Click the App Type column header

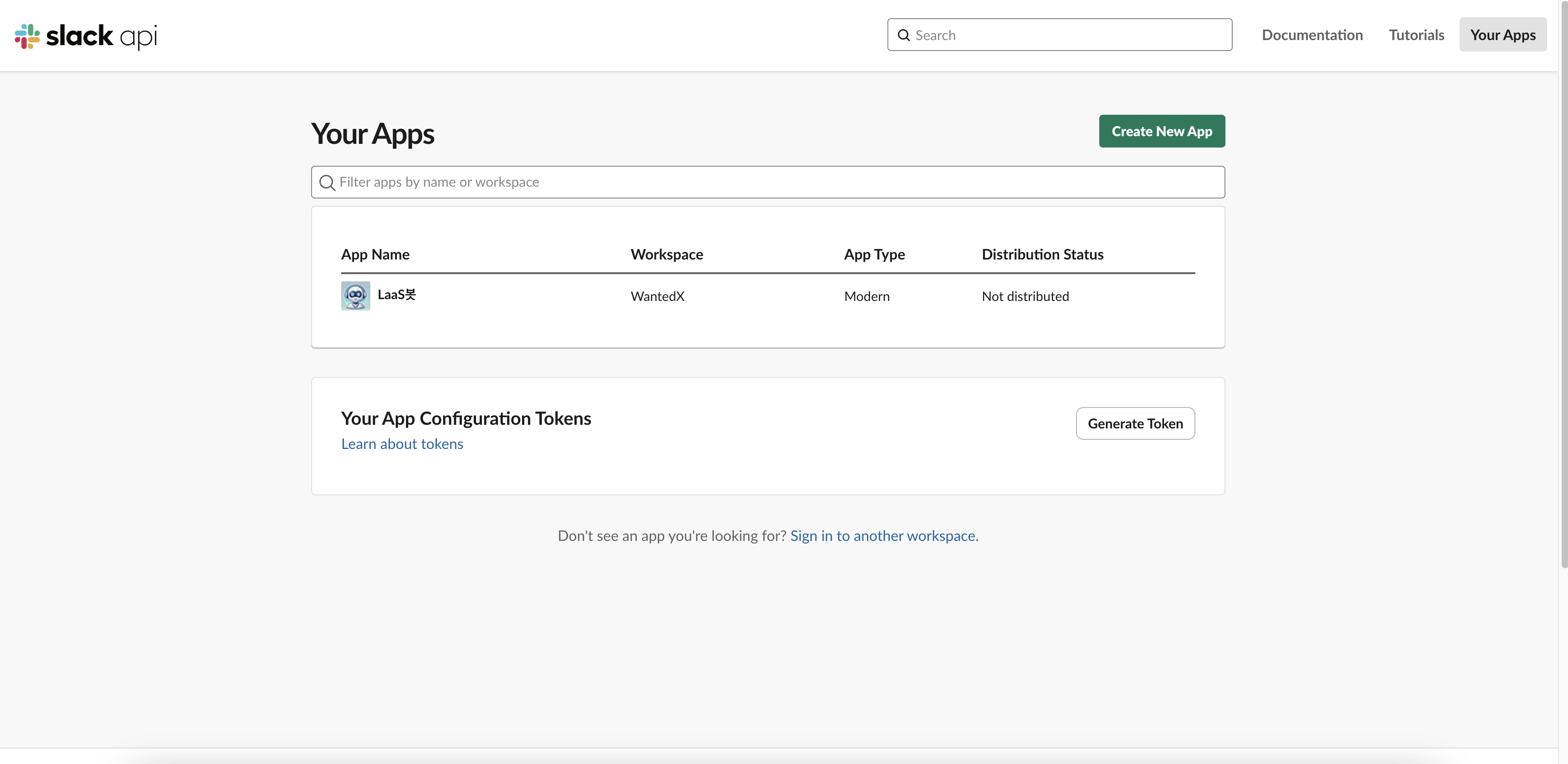click(874, 254)
